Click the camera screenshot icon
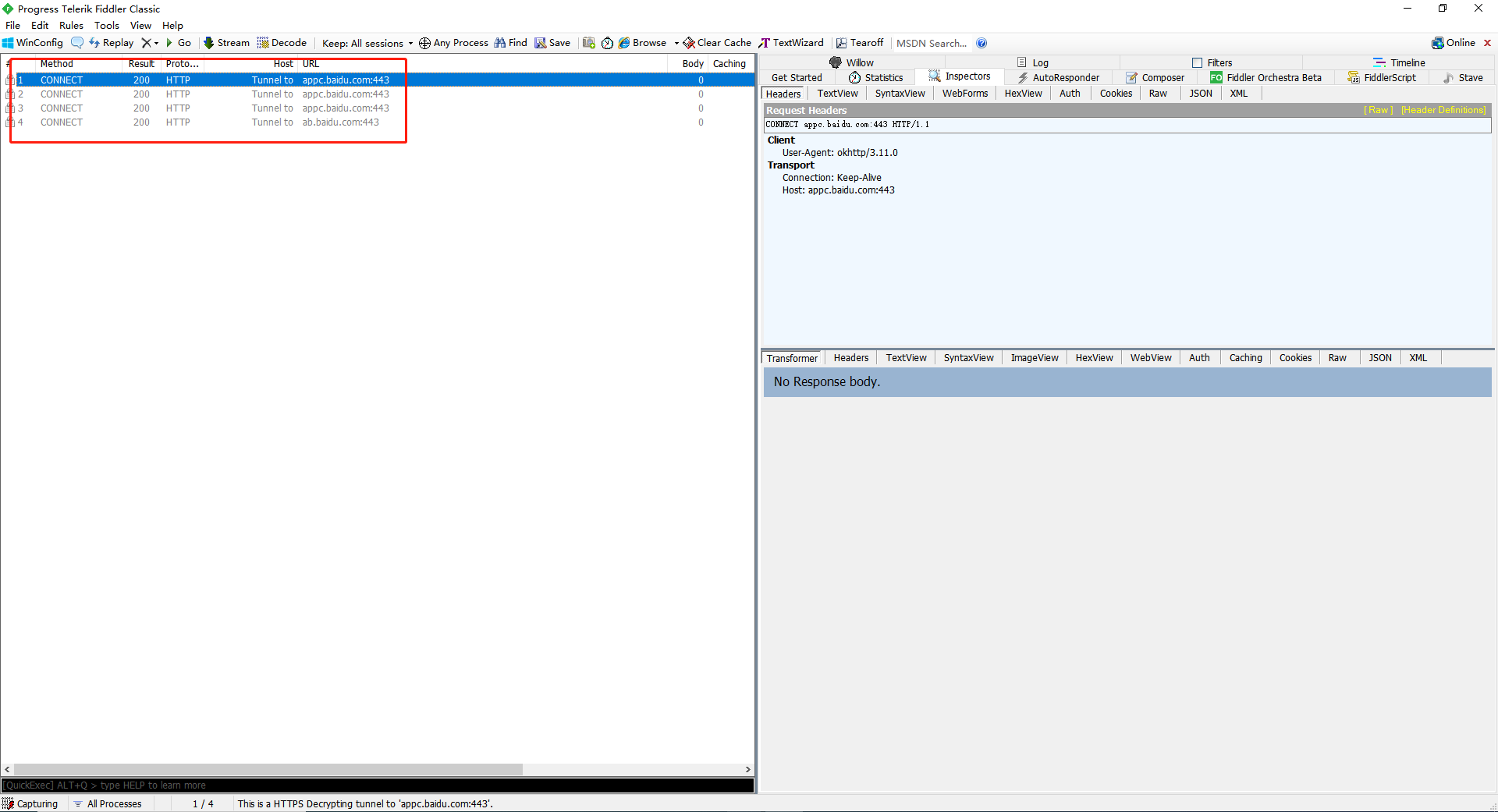1498x812 pixels. (589, 43)
